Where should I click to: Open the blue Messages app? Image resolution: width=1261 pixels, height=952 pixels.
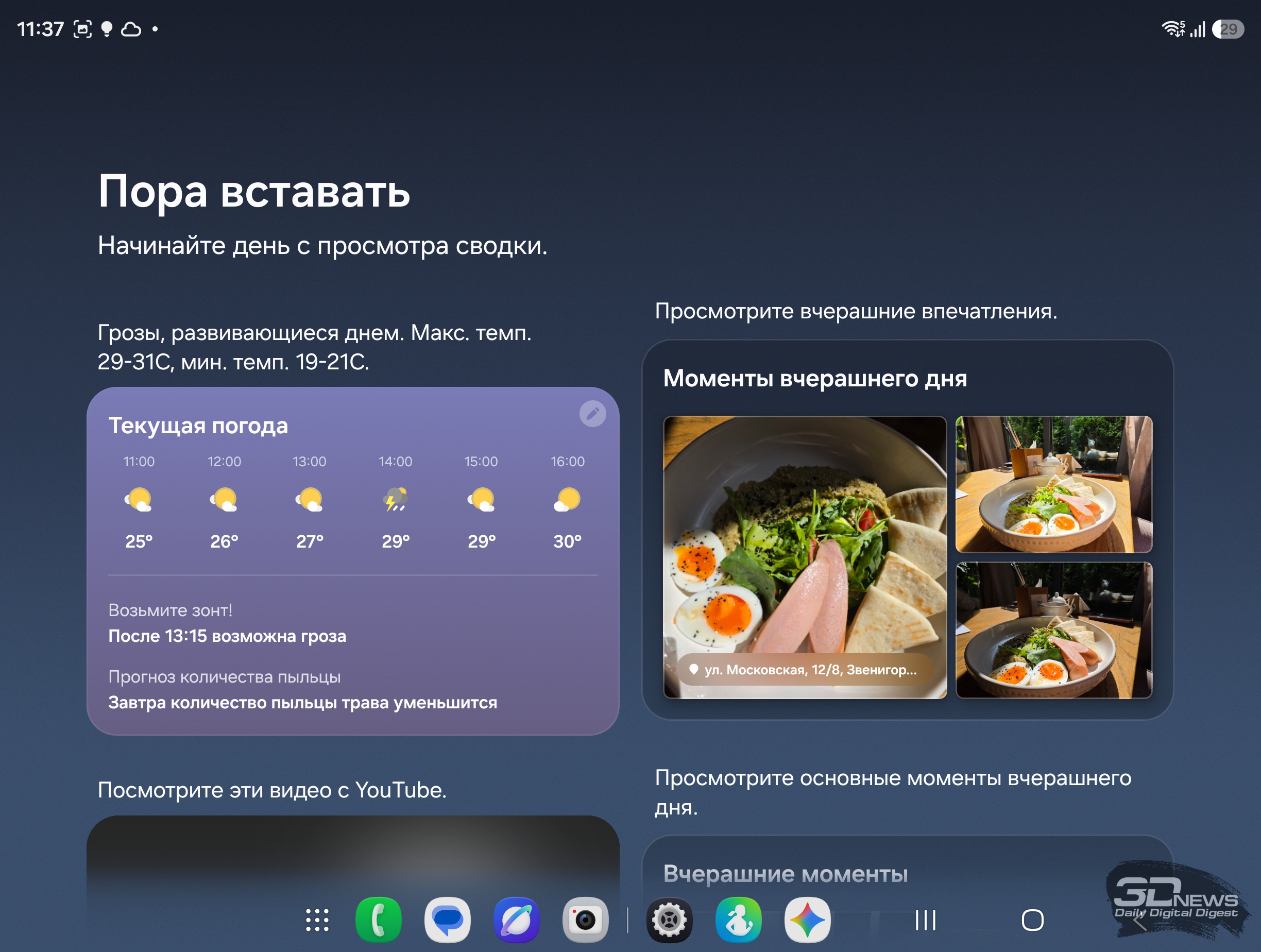448,920
